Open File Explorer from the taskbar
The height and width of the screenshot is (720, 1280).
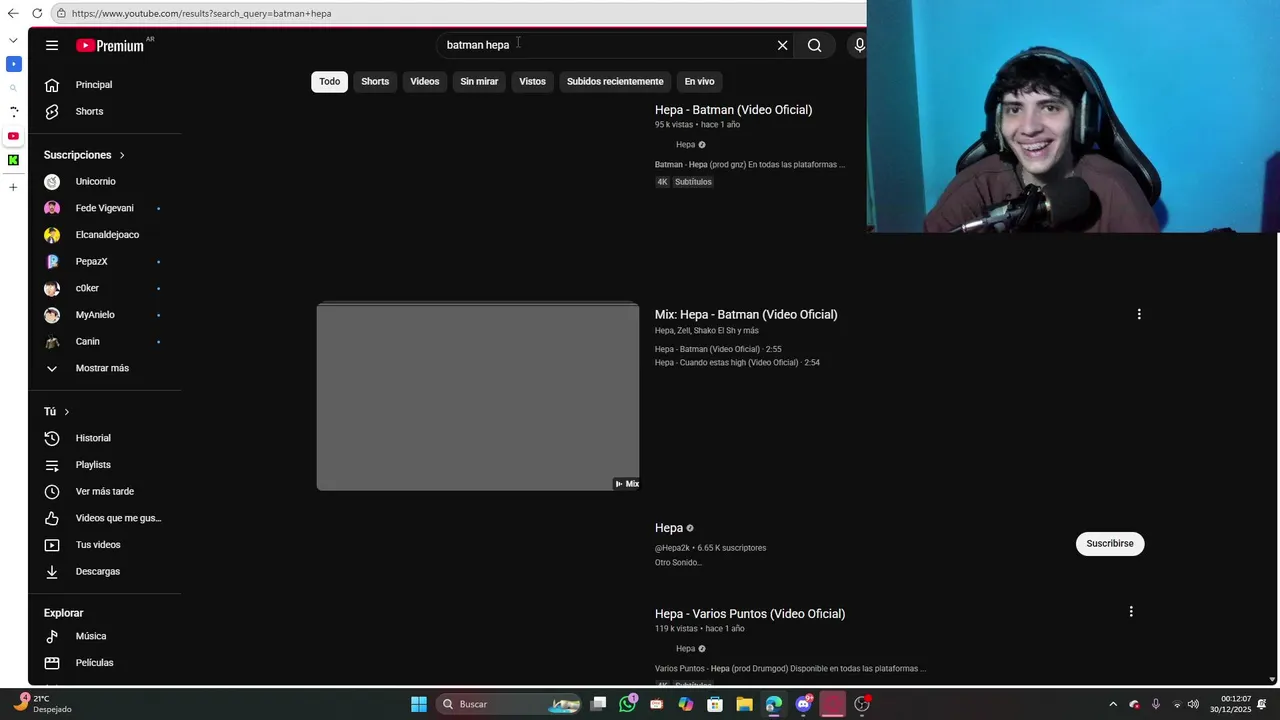point(744,704)
